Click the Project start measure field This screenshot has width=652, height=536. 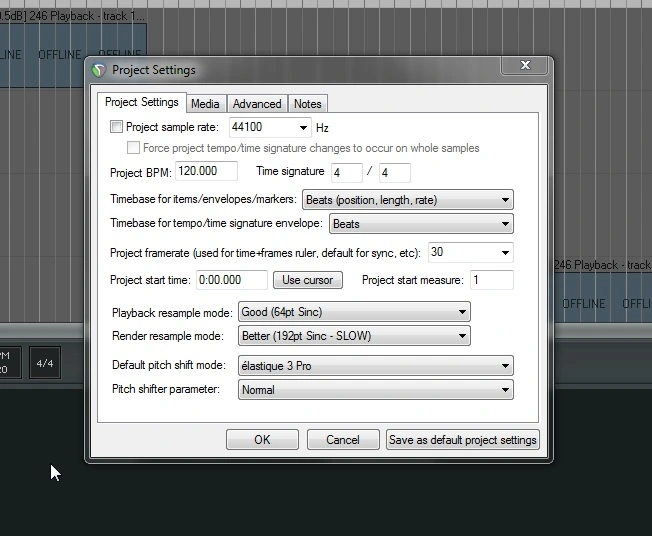point(491,280)
